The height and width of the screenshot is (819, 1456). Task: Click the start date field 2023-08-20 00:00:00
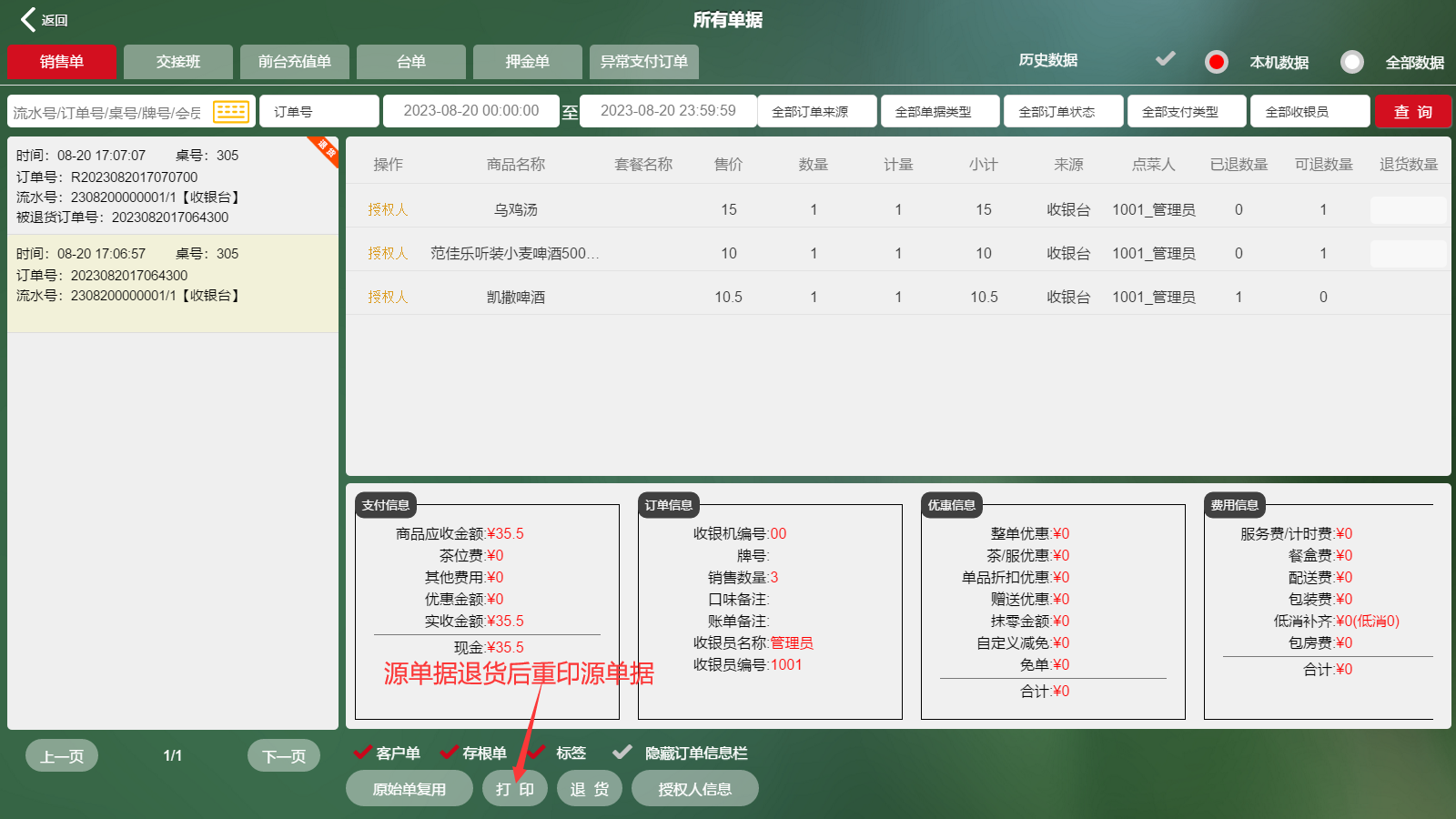[471, 111]
